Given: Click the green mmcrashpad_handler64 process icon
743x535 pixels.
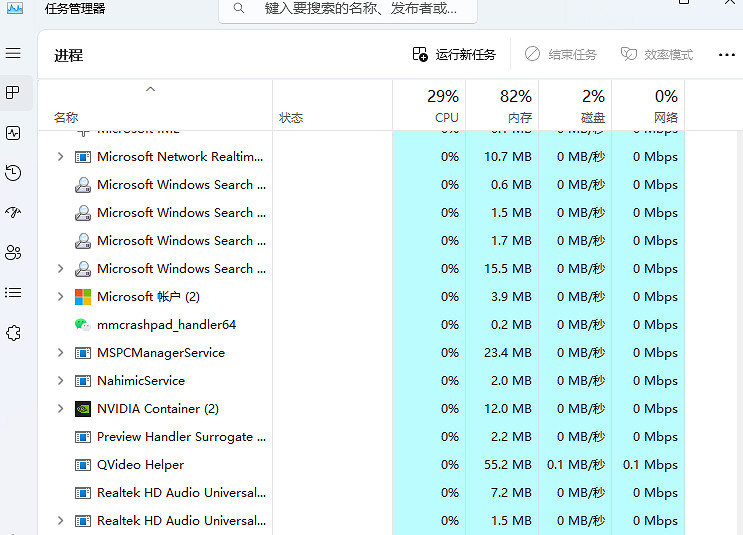Looking at the screenshot, I should click(x=83, y=325).
